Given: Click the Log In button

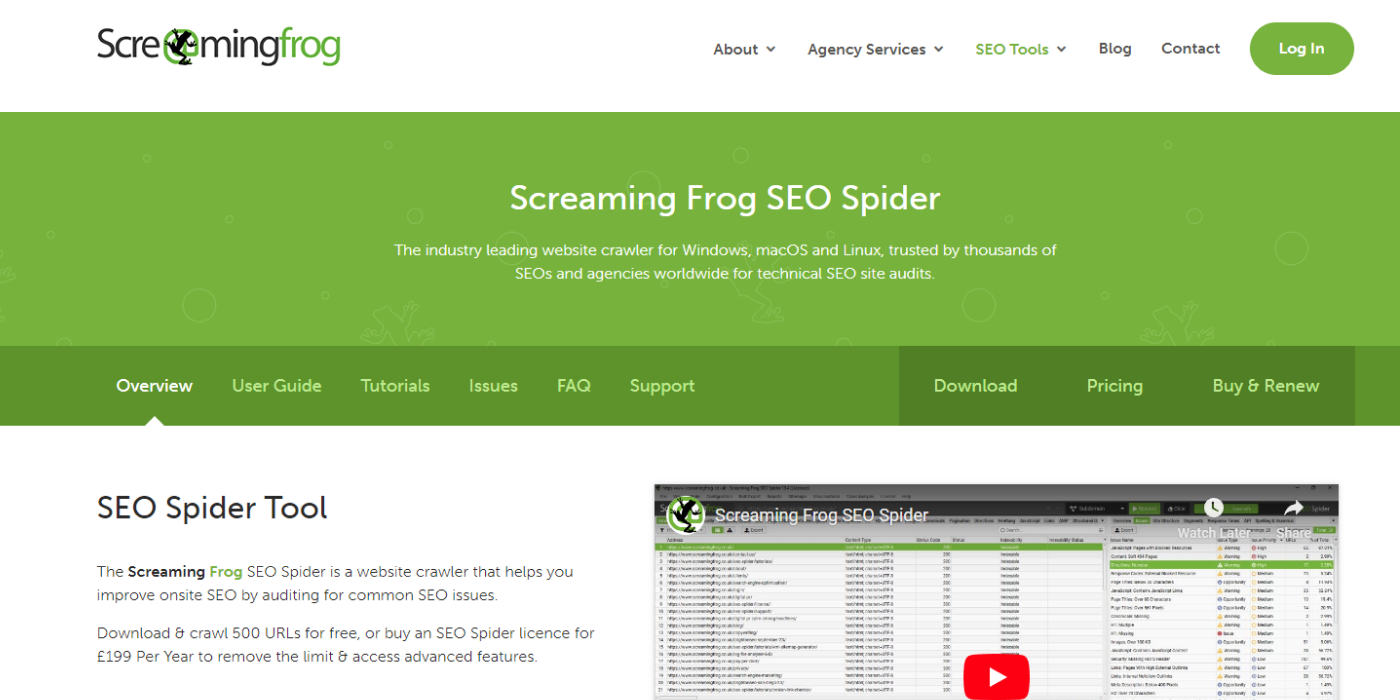Looking at the screenshot, I should [1301, 48].
